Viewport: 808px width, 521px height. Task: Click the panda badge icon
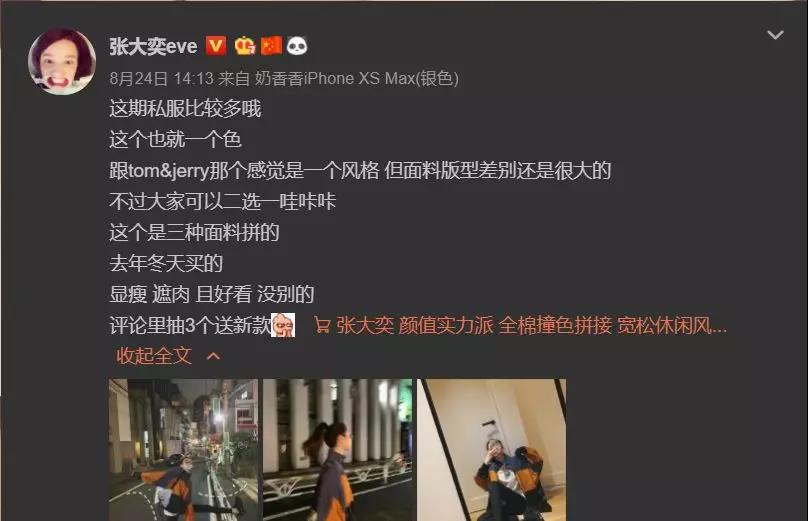(297, 46)
